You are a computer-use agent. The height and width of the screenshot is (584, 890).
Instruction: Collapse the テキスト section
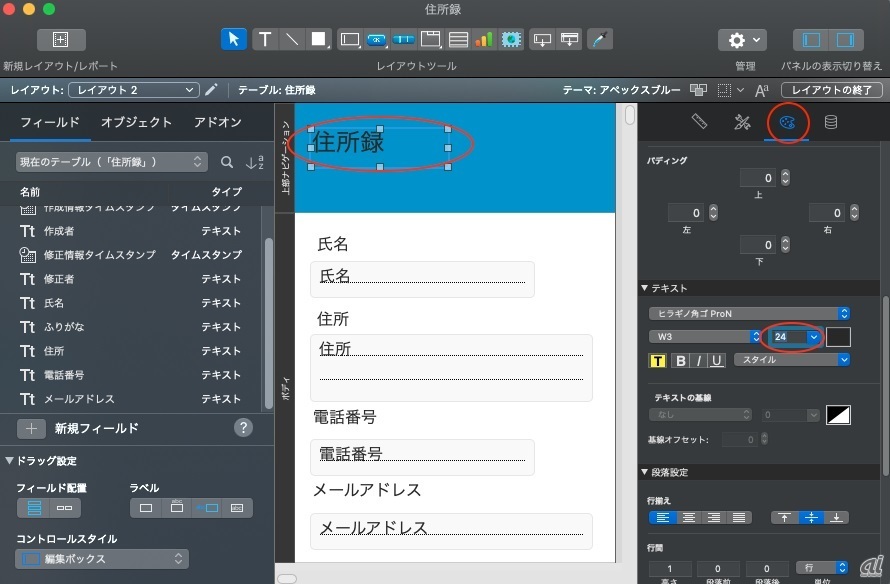coord(645,288)
